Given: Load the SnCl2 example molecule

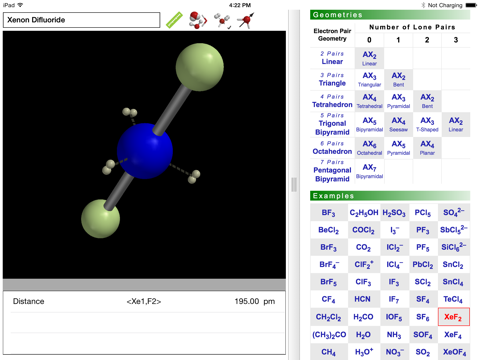Looking at the screenshot, I should click(x=453, y=265).
